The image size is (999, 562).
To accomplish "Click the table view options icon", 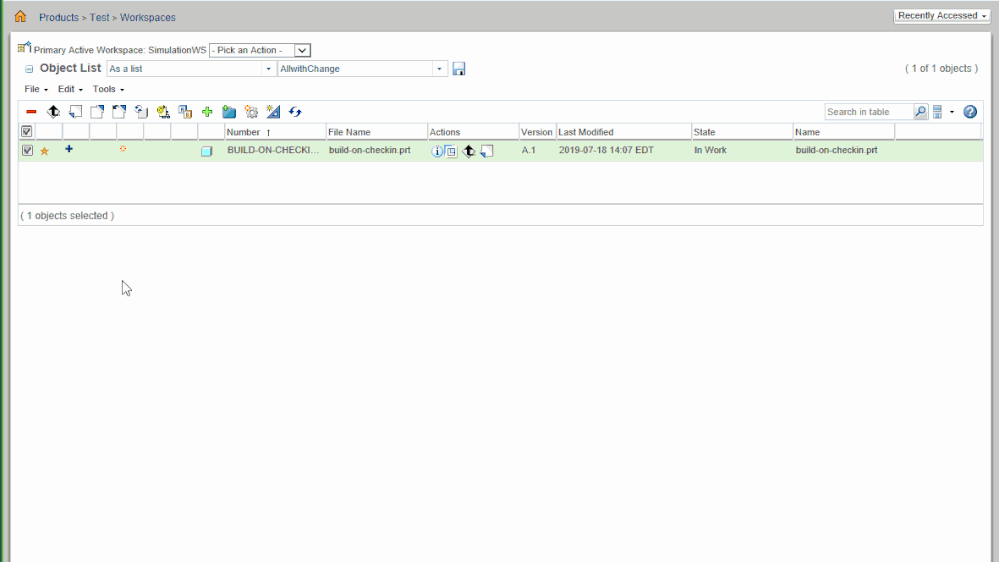I will pyautogui.click(x=937, y=112).
